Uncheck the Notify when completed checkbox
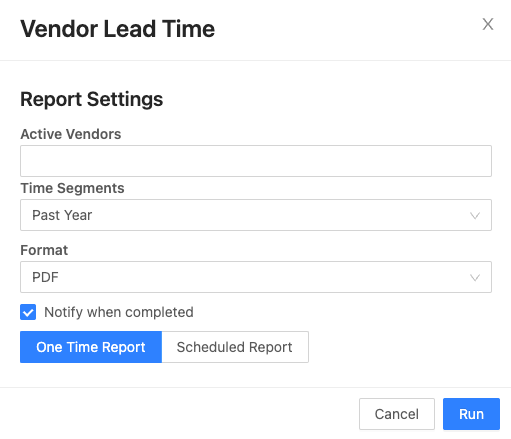This screenshot has width=511, height=439. click(28, 312)
